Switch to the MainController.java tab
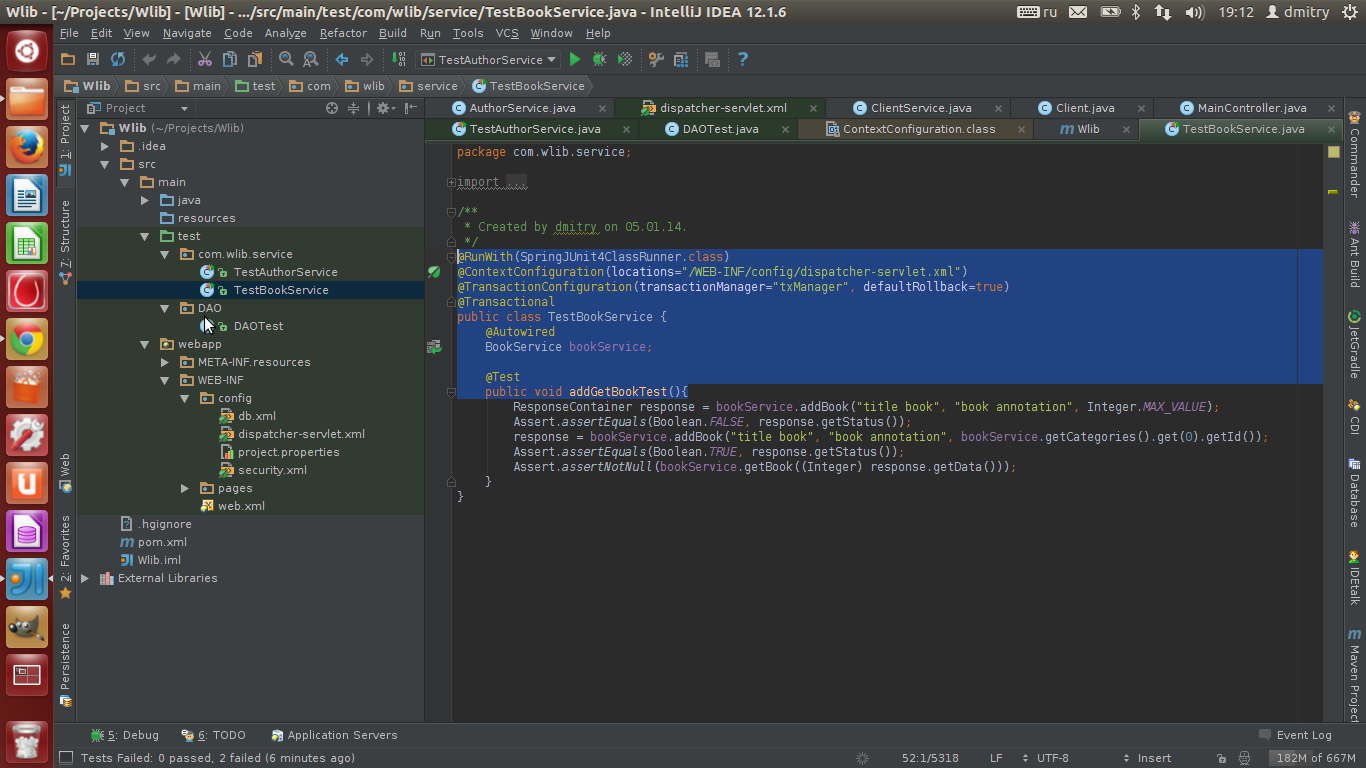This screenshot has height=768, width=1366. point(1251,108)
